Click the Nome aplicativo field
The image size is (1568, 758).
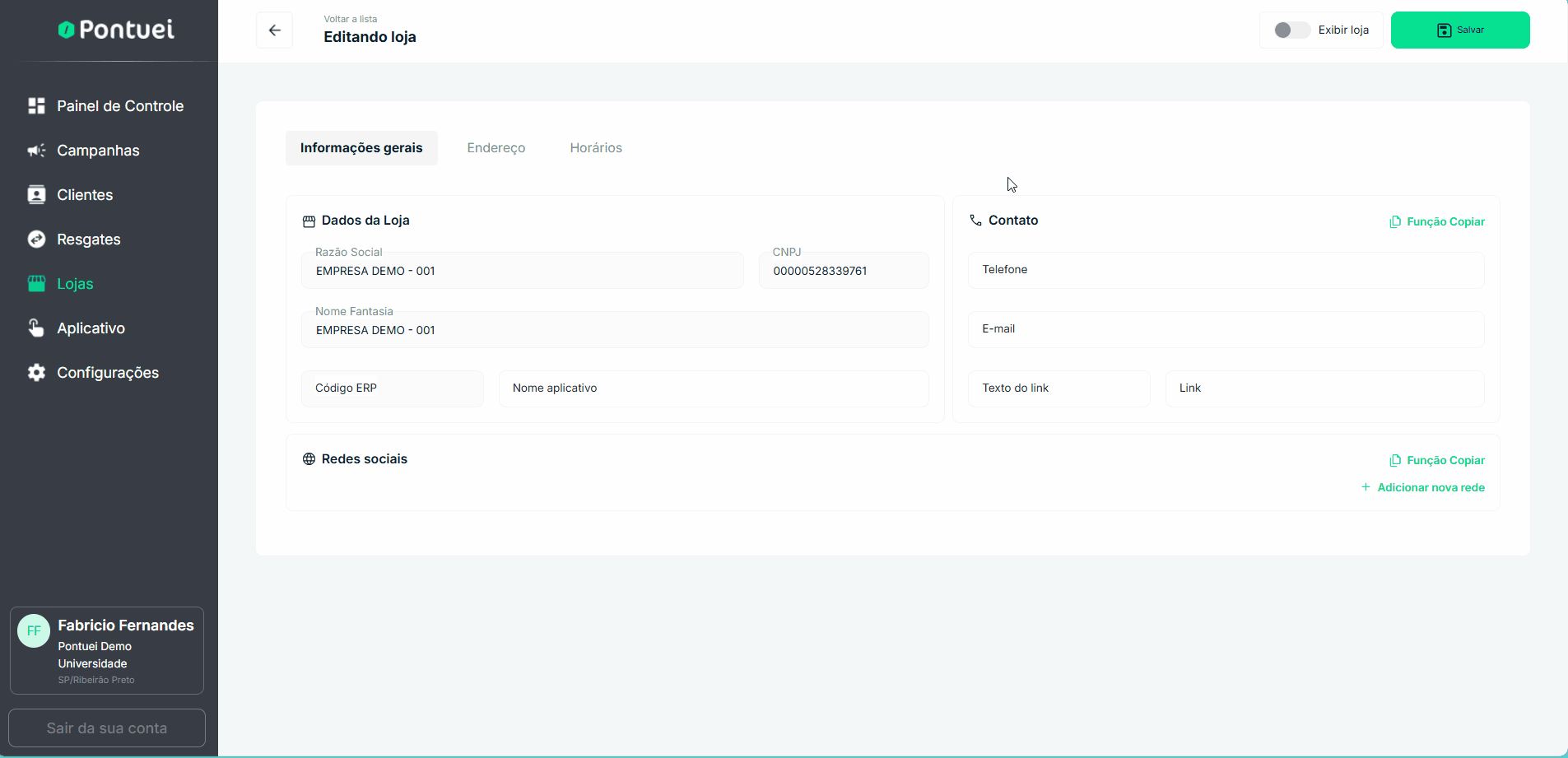(713, 388)
